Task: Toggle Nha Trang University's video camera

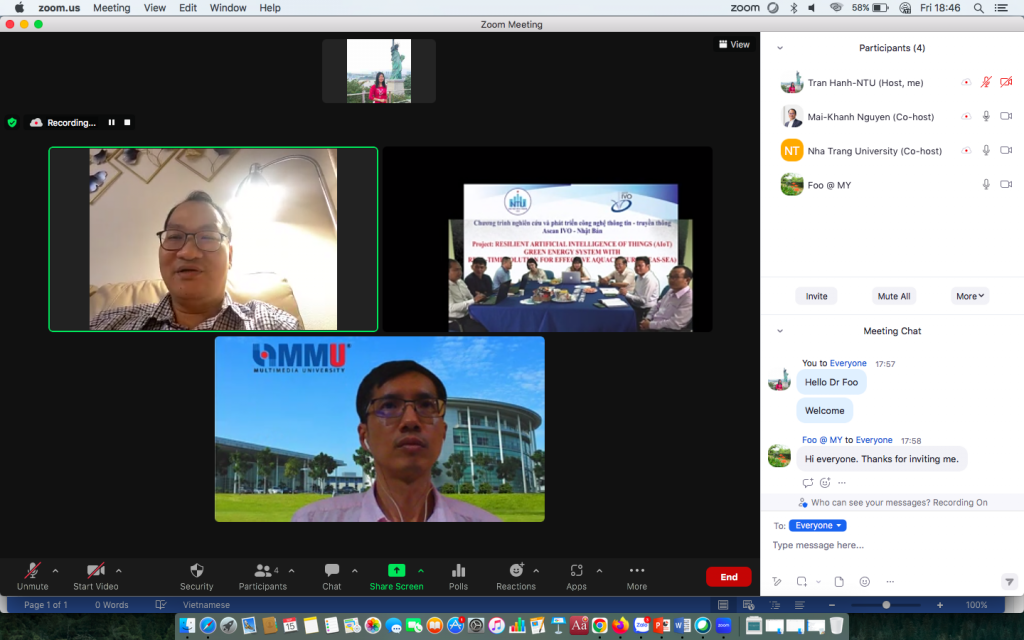Action: [x=1006, y=150]
